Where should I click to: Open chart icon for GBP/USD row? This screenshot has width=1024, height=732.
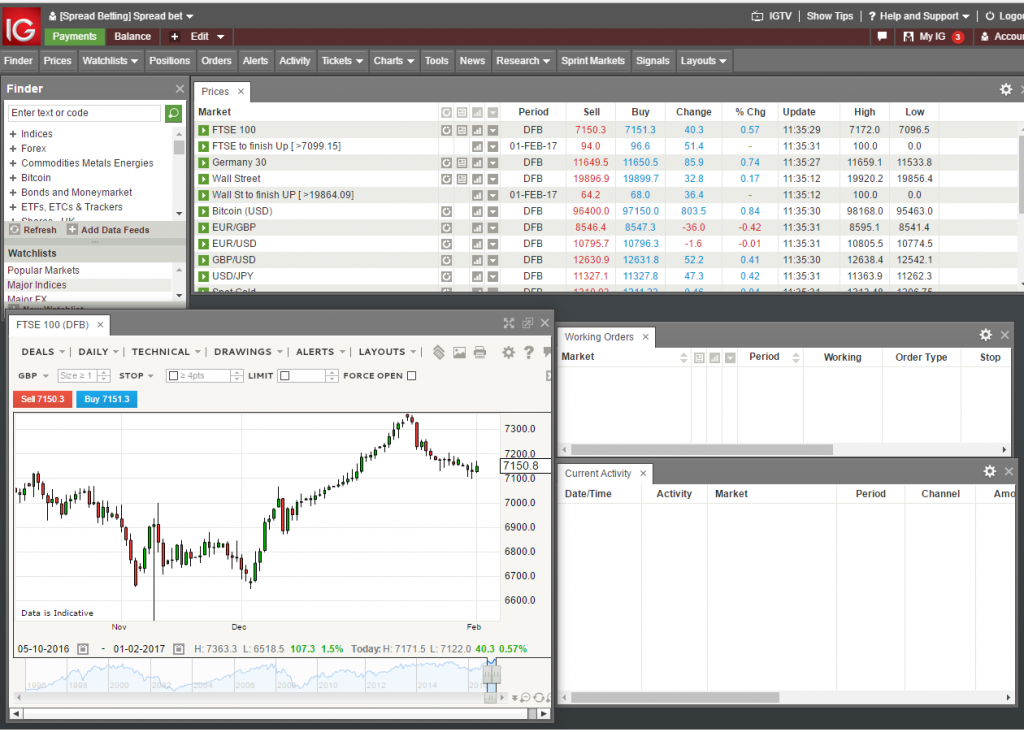click(477, 261)
